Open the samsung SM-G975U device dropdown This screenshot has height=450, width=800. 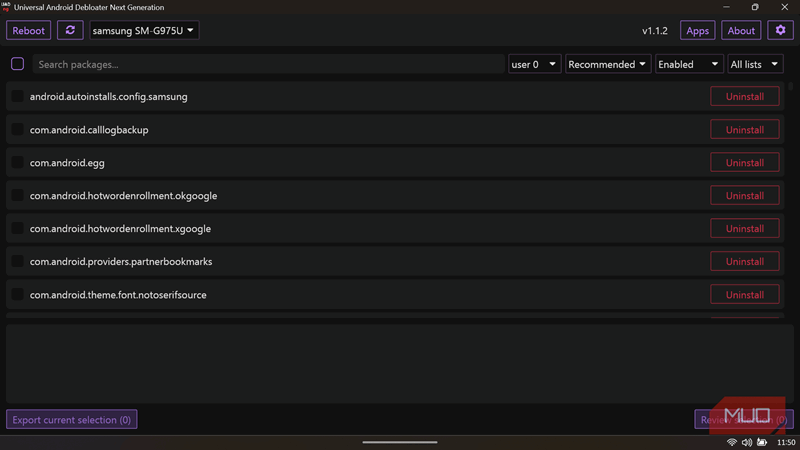coord(144,30)
